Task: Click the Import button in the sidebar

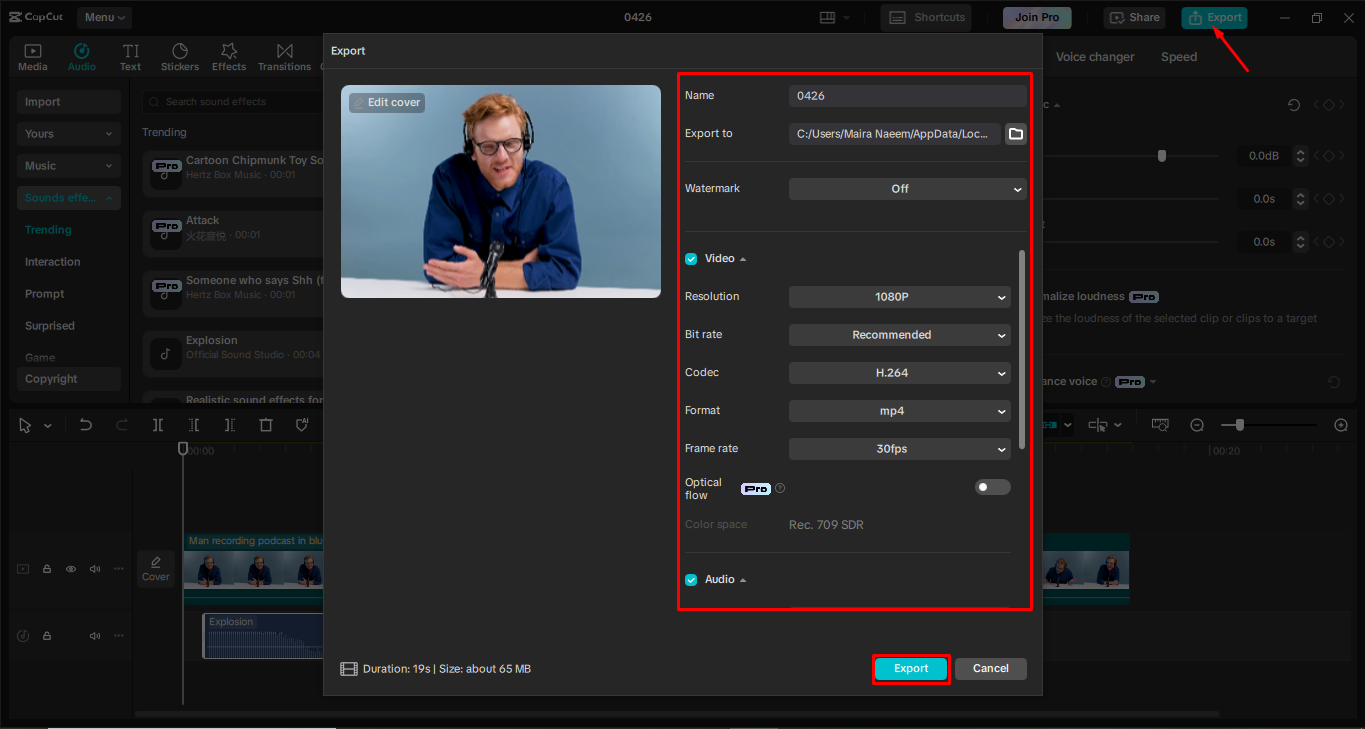Action: click(x=69, y=102)
